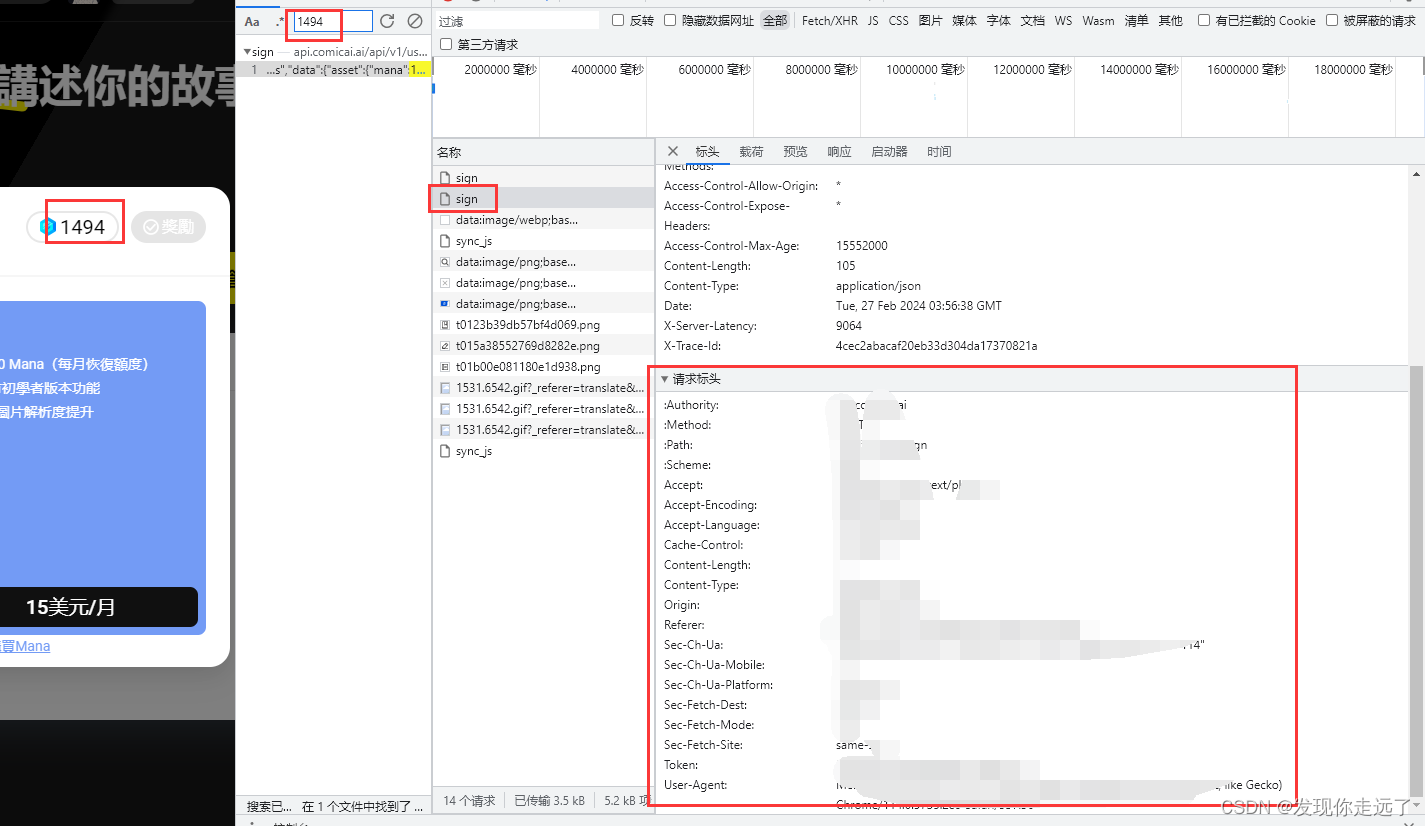This screenshot has width=1425, height=826.
Task: Open the first sync_js request
Action: tap(543, 241)
